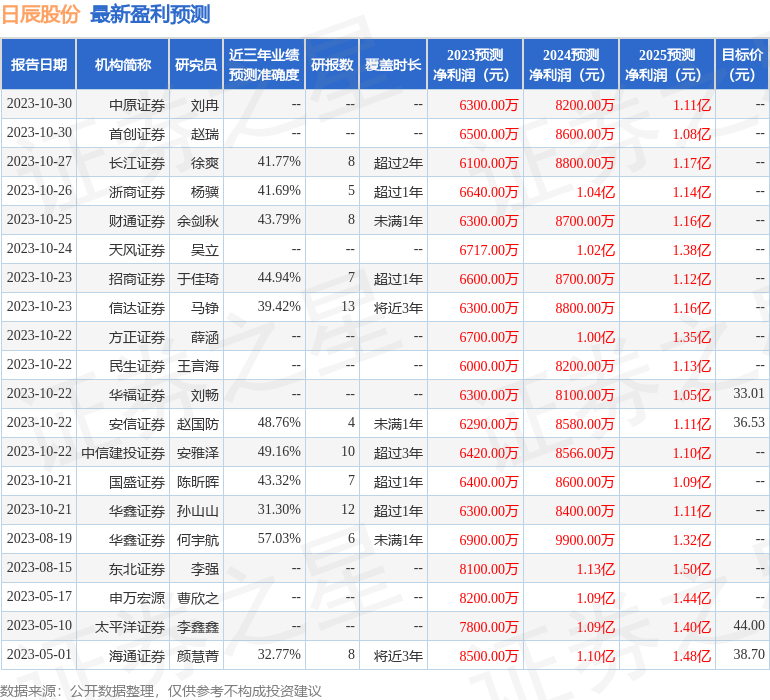Click the 日辰股份 title text
This screenshot has width=770, height=700.
pos(41,14)
